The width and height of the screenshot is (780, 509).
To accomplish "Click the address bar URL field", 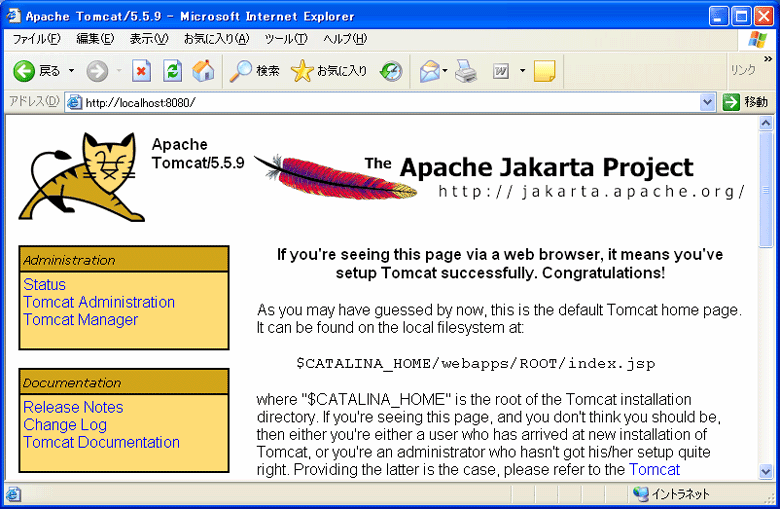I will tap(390, 102).
